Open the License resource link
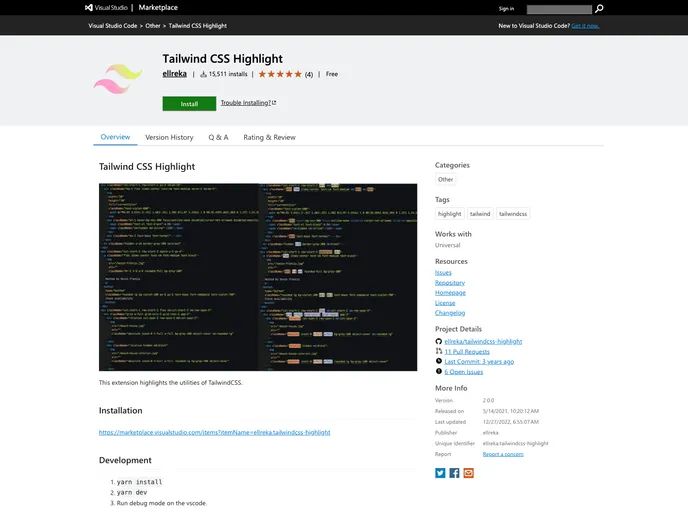Viewport: 688px width, 512px height. click(x=445, y=303)
